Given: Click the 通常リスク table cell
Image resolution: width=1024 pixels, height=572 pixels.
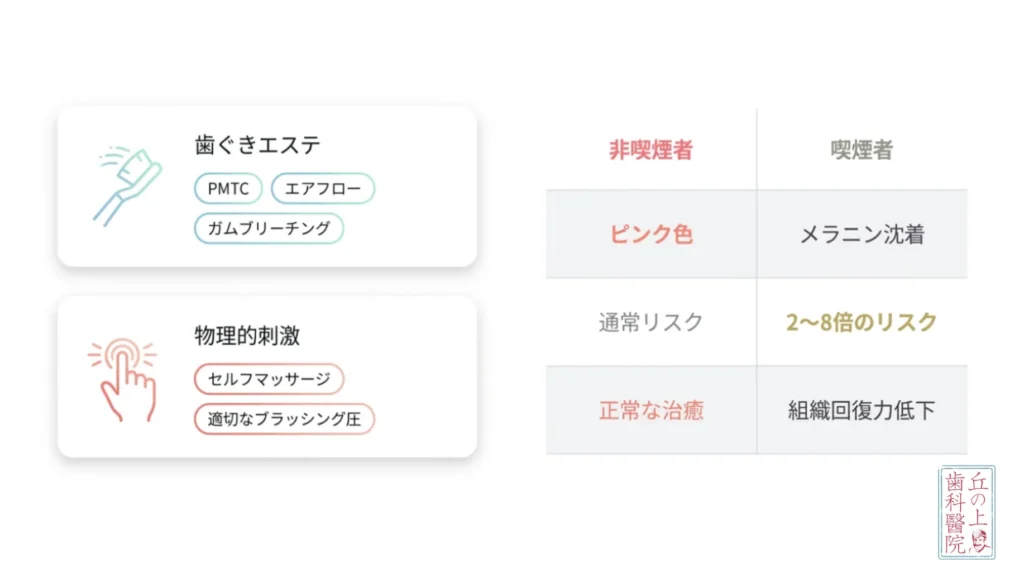Looking at the screenshot, I should (651, 322).
